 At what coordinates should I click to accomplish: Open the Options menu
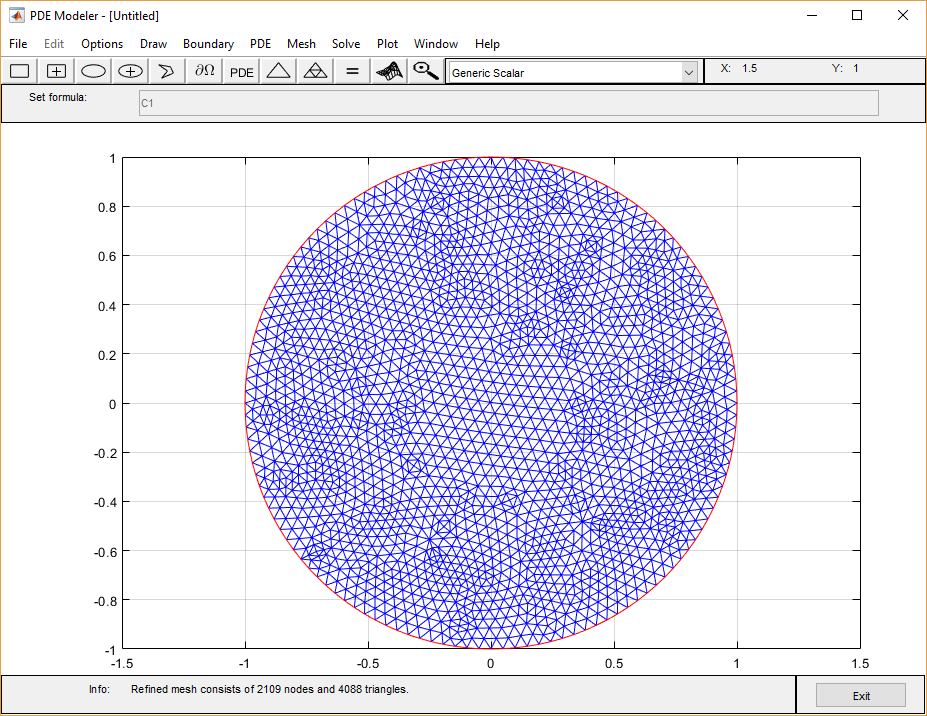click(102, 44)
